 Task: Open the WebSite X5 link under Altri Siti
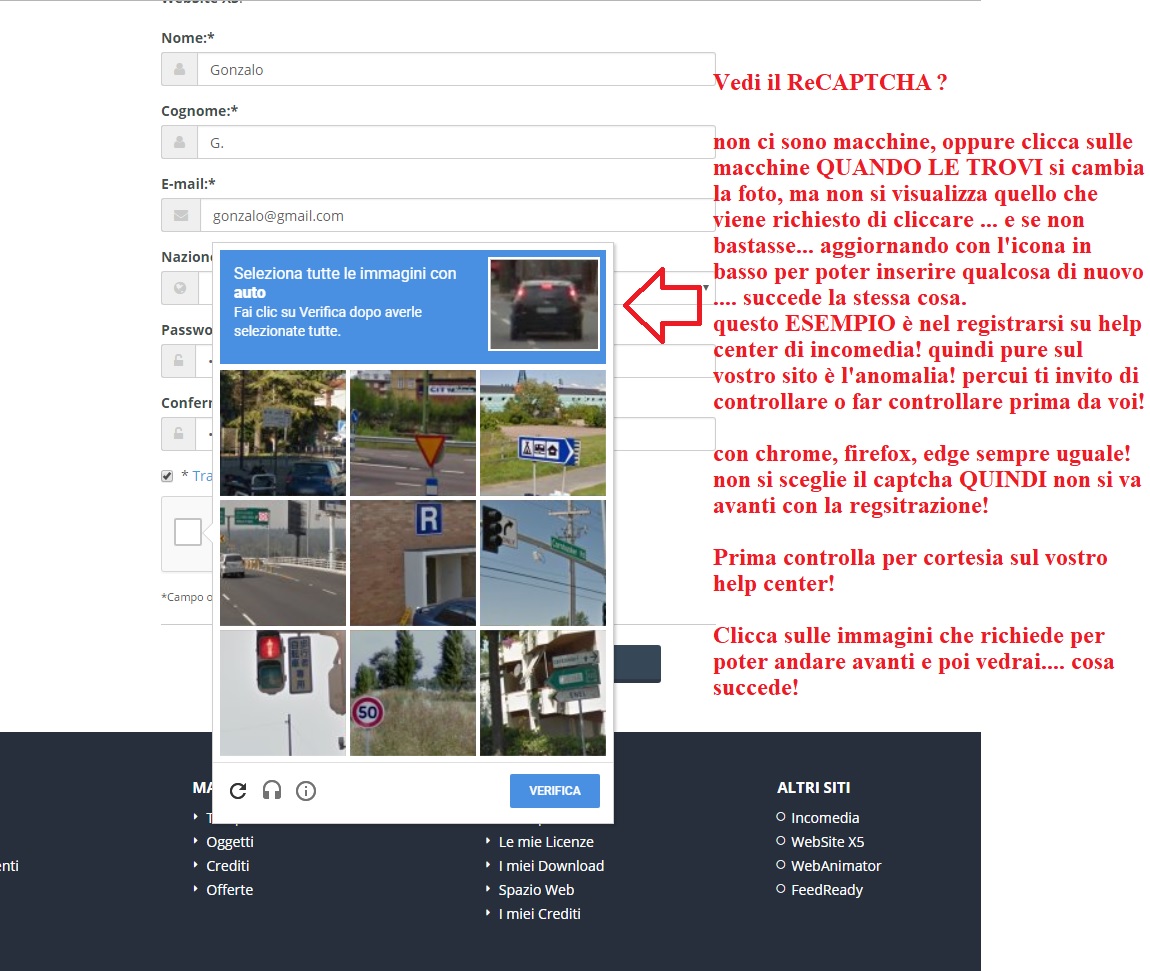click(x=827, y=842)
